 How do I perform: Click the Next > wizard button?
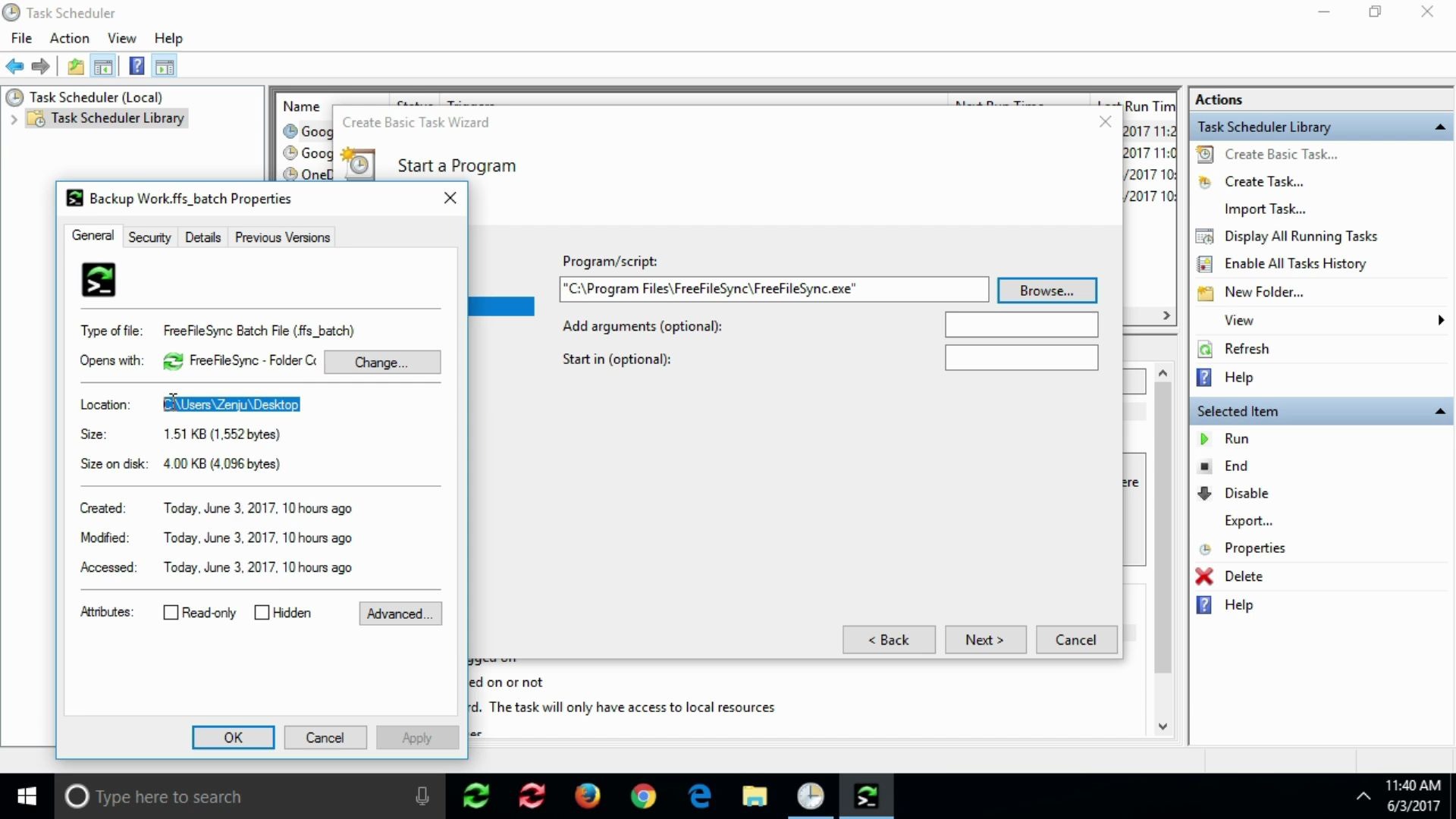point(984,640)
